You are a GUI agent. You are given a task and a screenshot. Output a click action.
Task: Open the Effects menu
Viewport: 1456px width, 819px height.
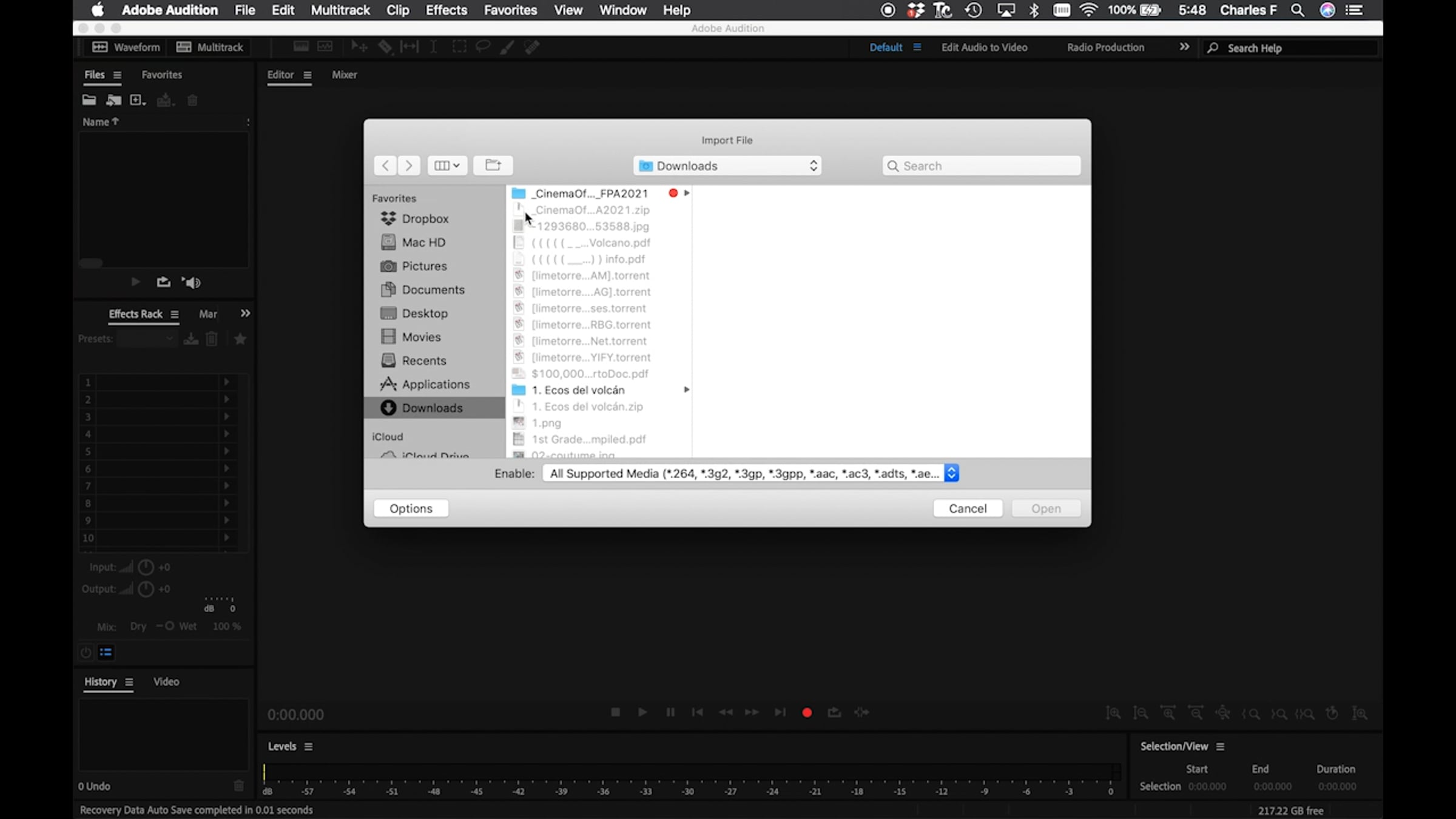pyautogui.click(x=446, y=10)
